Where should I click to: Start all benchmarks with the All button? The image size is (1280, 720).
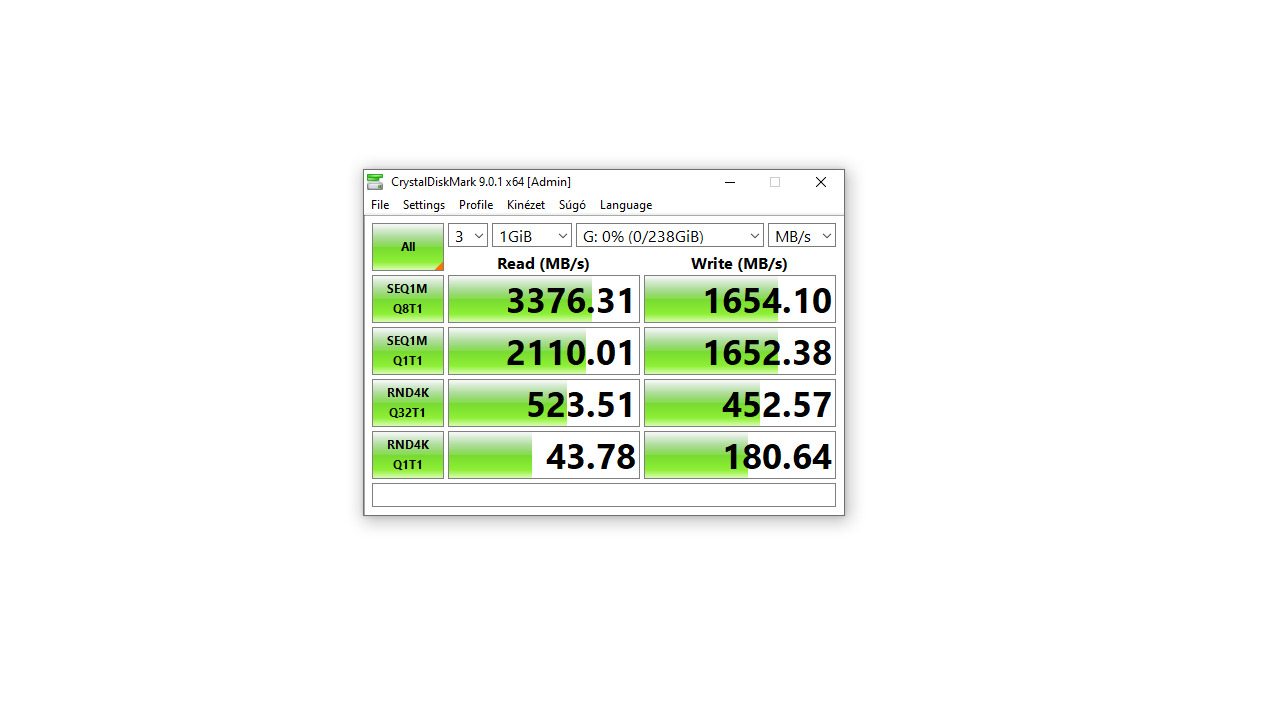point(408,247)
